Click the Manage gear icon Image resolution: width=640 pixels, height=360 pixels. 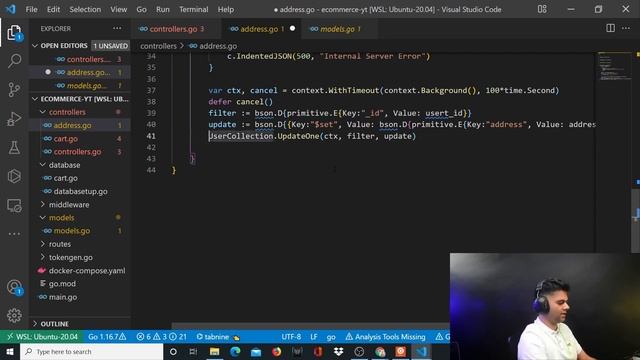(14, 315)
